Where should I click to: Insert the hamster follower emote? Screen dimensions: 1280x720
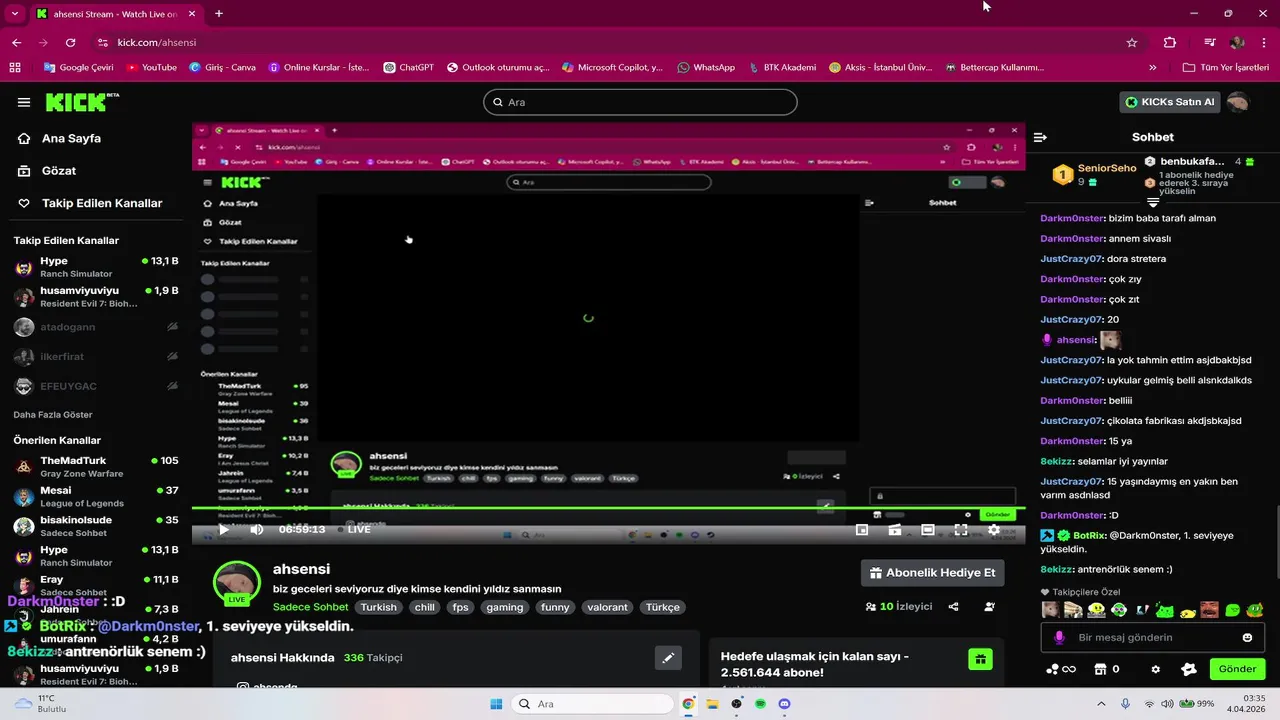tap(1050, 610)
